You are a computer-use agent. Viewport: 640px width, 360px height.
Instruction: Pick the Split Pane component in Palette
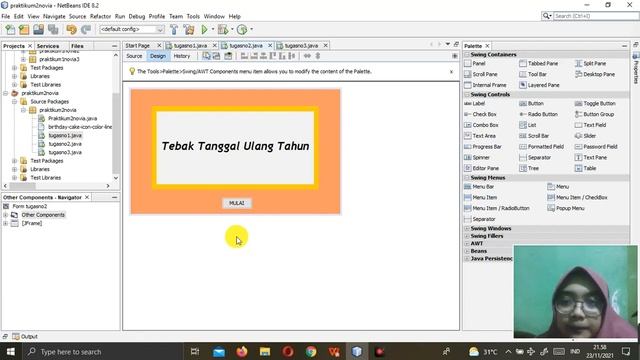pos(590,64)
